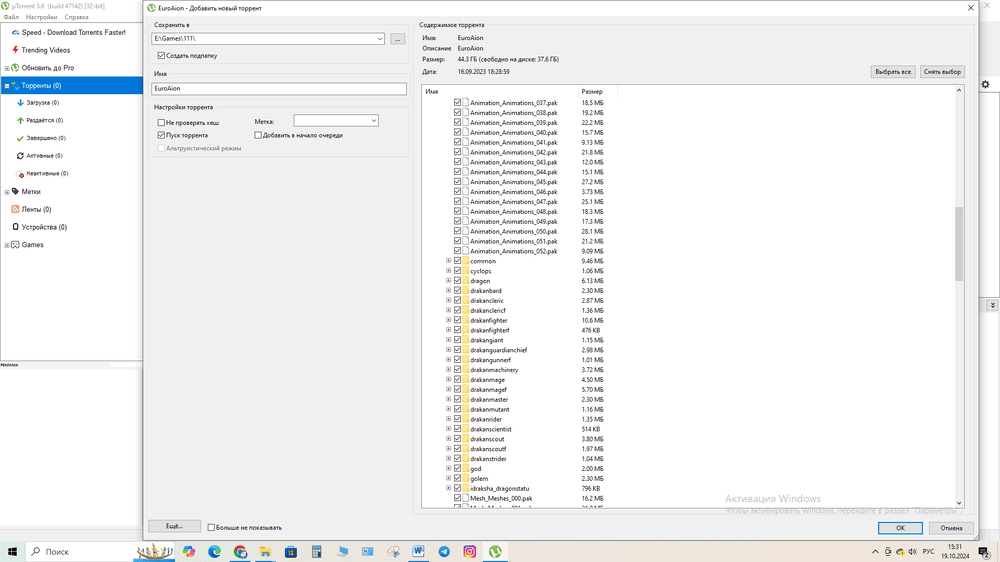Click the Имя field containing EuroAion
The width and height of the screenshot is (1000, 562).
coord(279,89)
